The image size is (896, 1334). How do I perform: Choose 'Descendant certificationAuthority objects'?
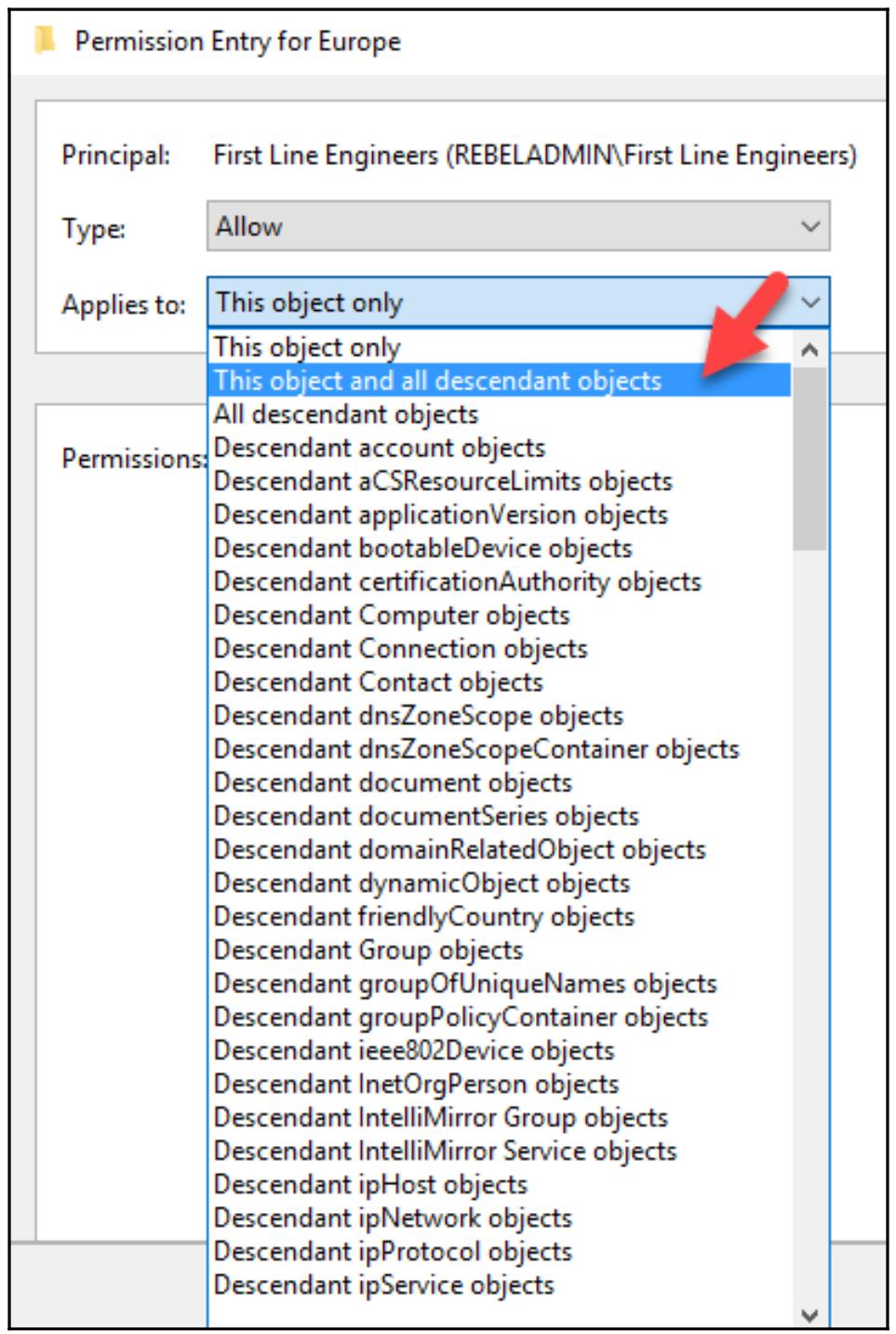tap(457, 582)
